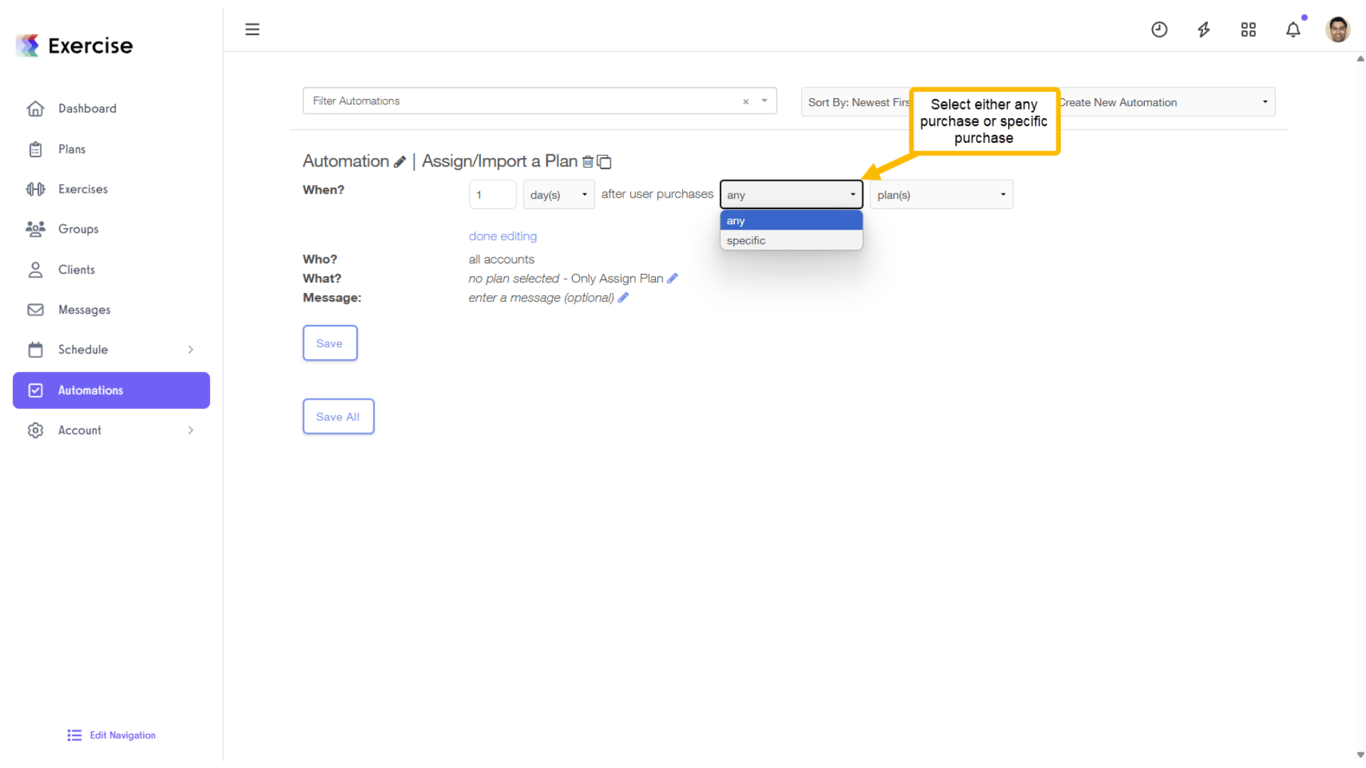The image size is (1366, 768).
Task: Select the any purchase option
Action: click(x=790, y=220)
